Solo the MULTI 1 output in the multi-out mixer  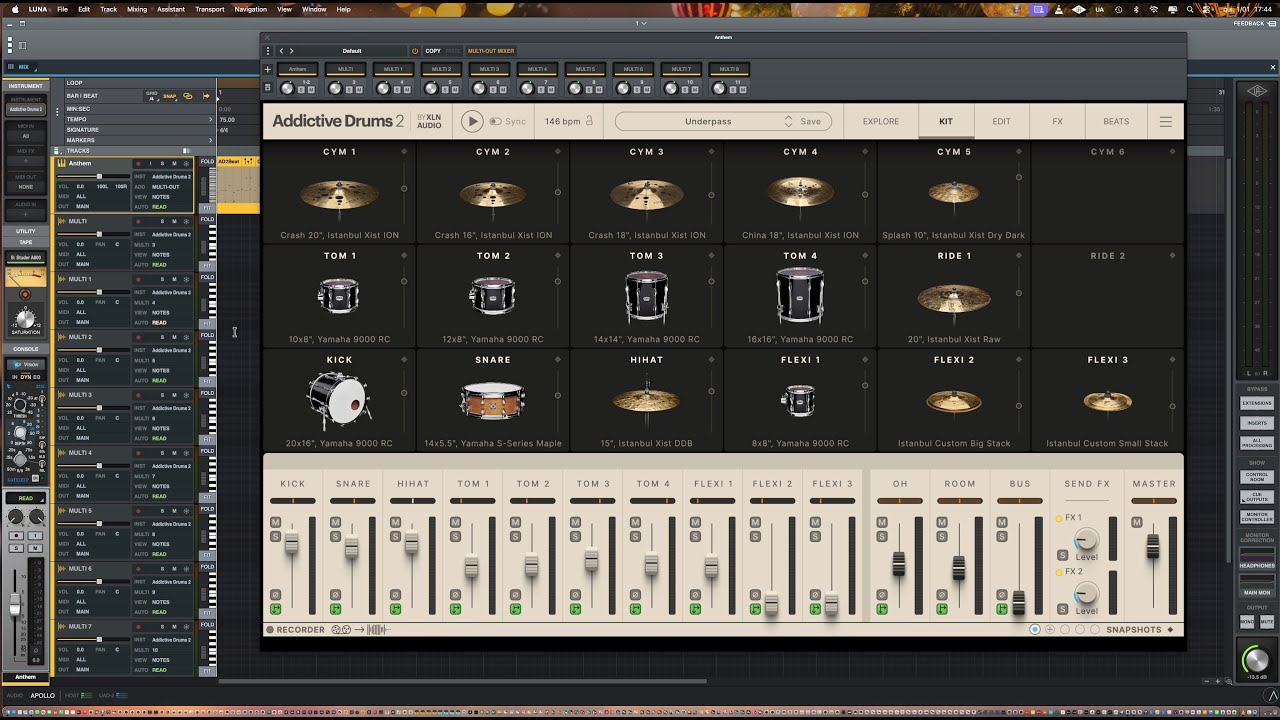pos(399,90)
